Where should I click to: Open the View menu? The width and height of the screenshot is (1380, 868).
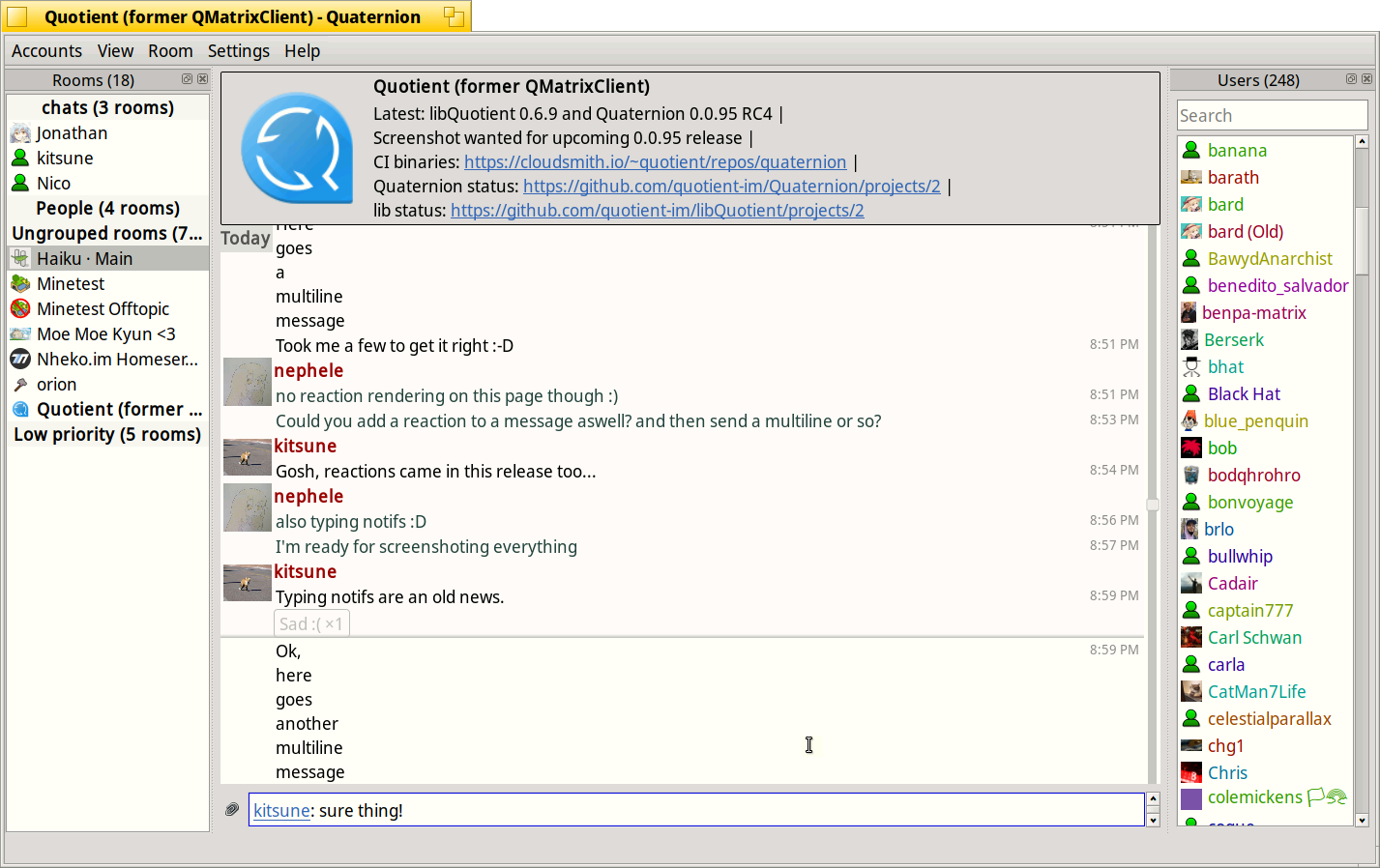[x=115, y=51]
